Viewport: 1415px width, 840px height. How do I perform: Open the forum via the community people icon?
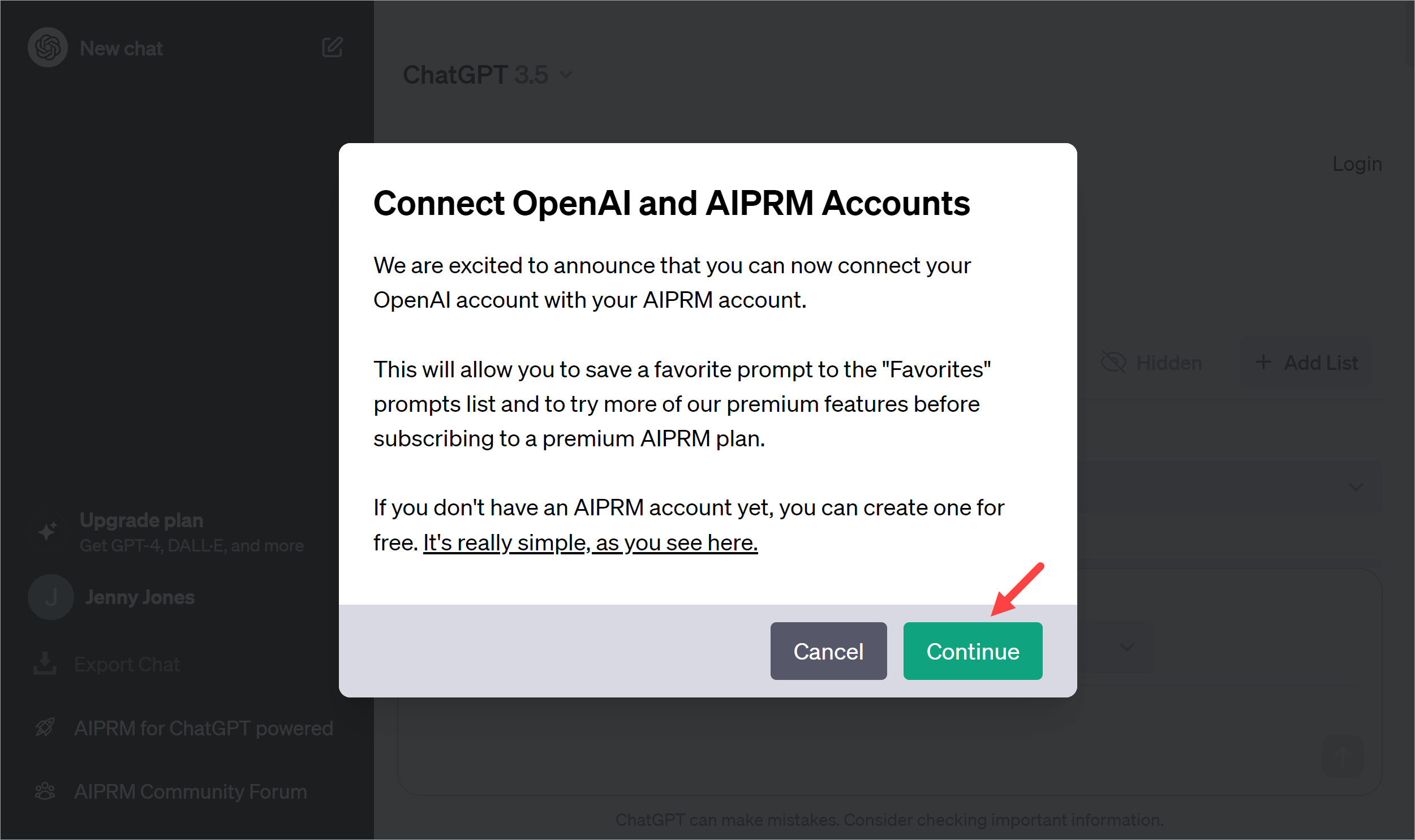(45, 791)
